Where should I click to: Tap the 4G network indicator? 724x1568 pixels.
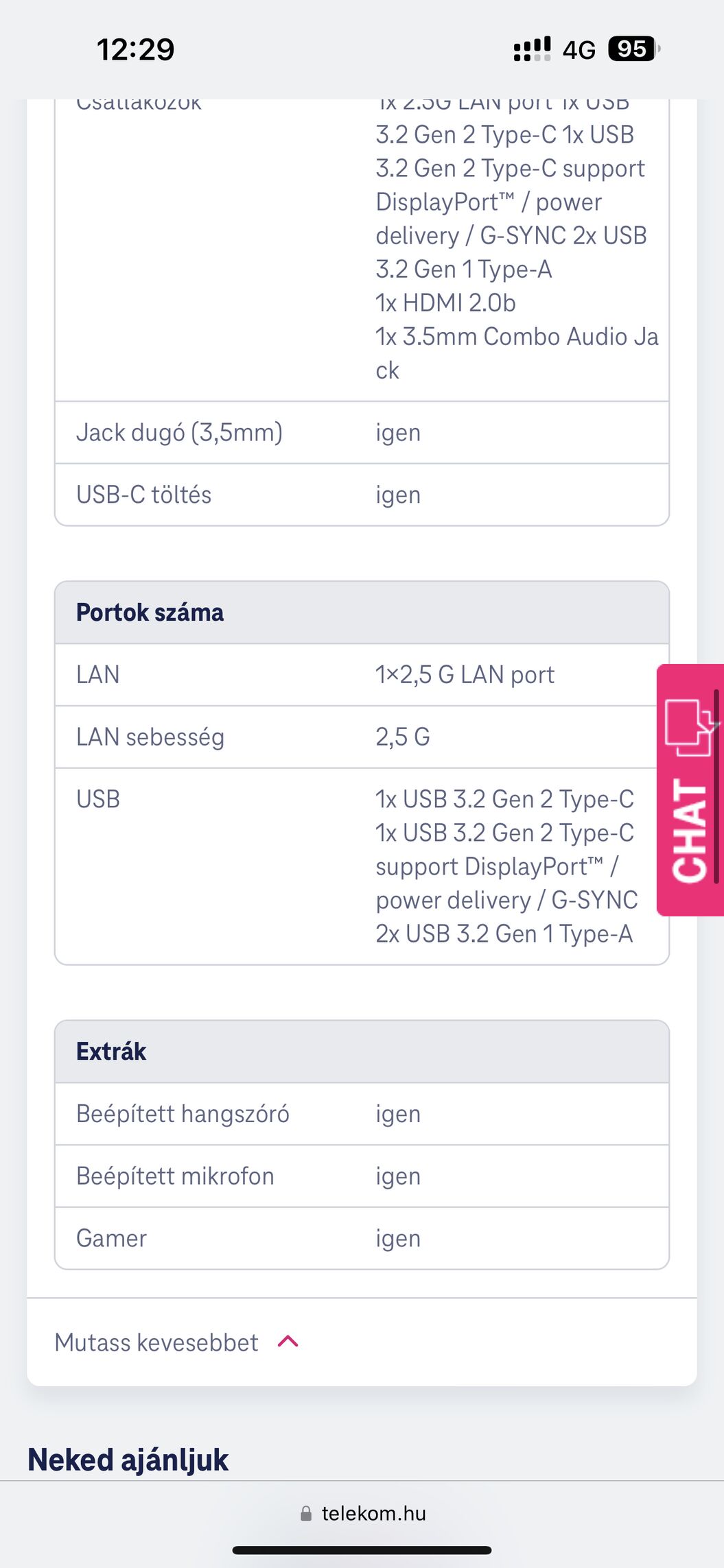(579, 50)
